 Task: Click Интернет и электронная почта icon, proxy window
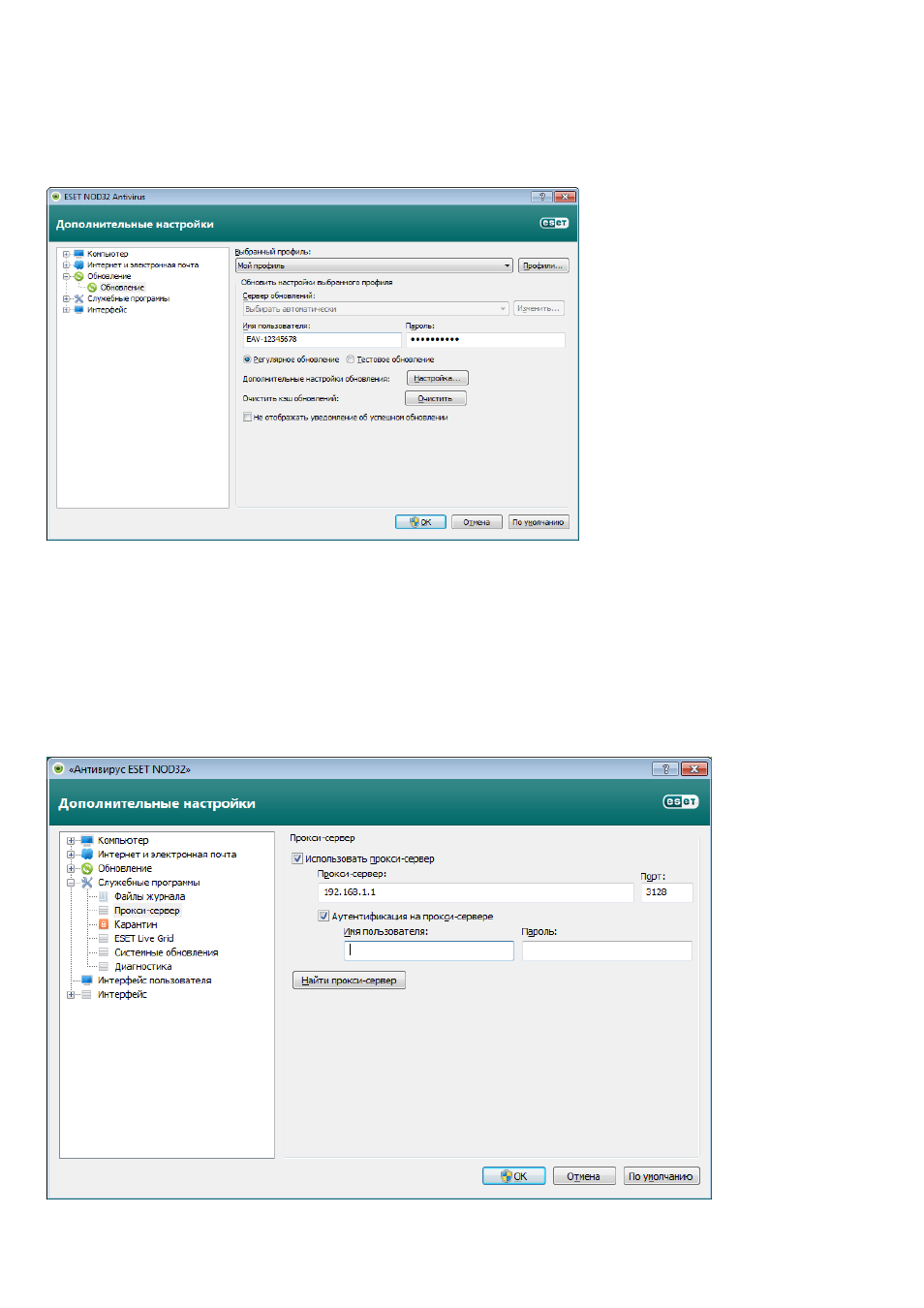(87, 855)
